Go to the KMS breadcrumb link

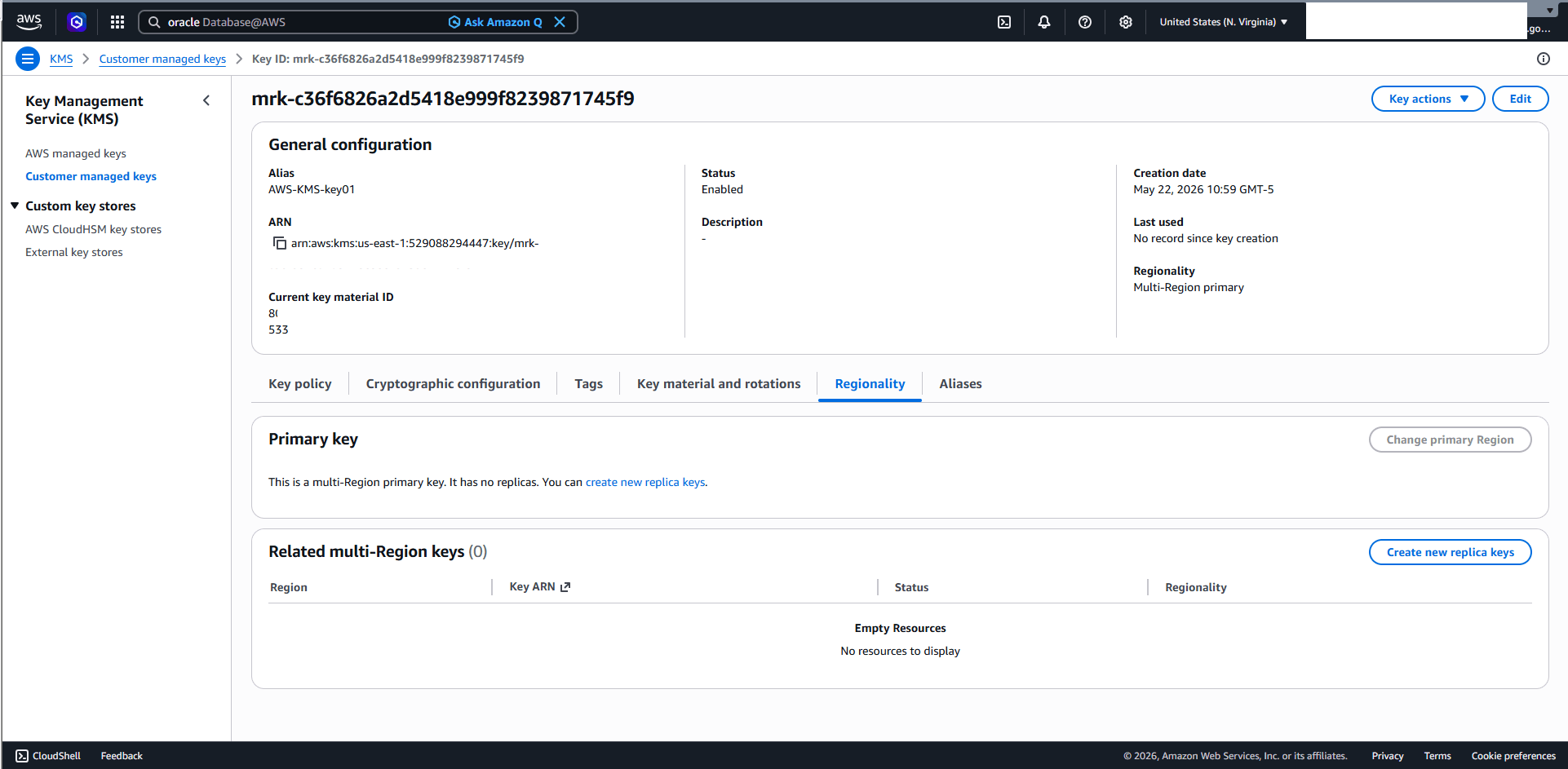[x=61, y=59]
